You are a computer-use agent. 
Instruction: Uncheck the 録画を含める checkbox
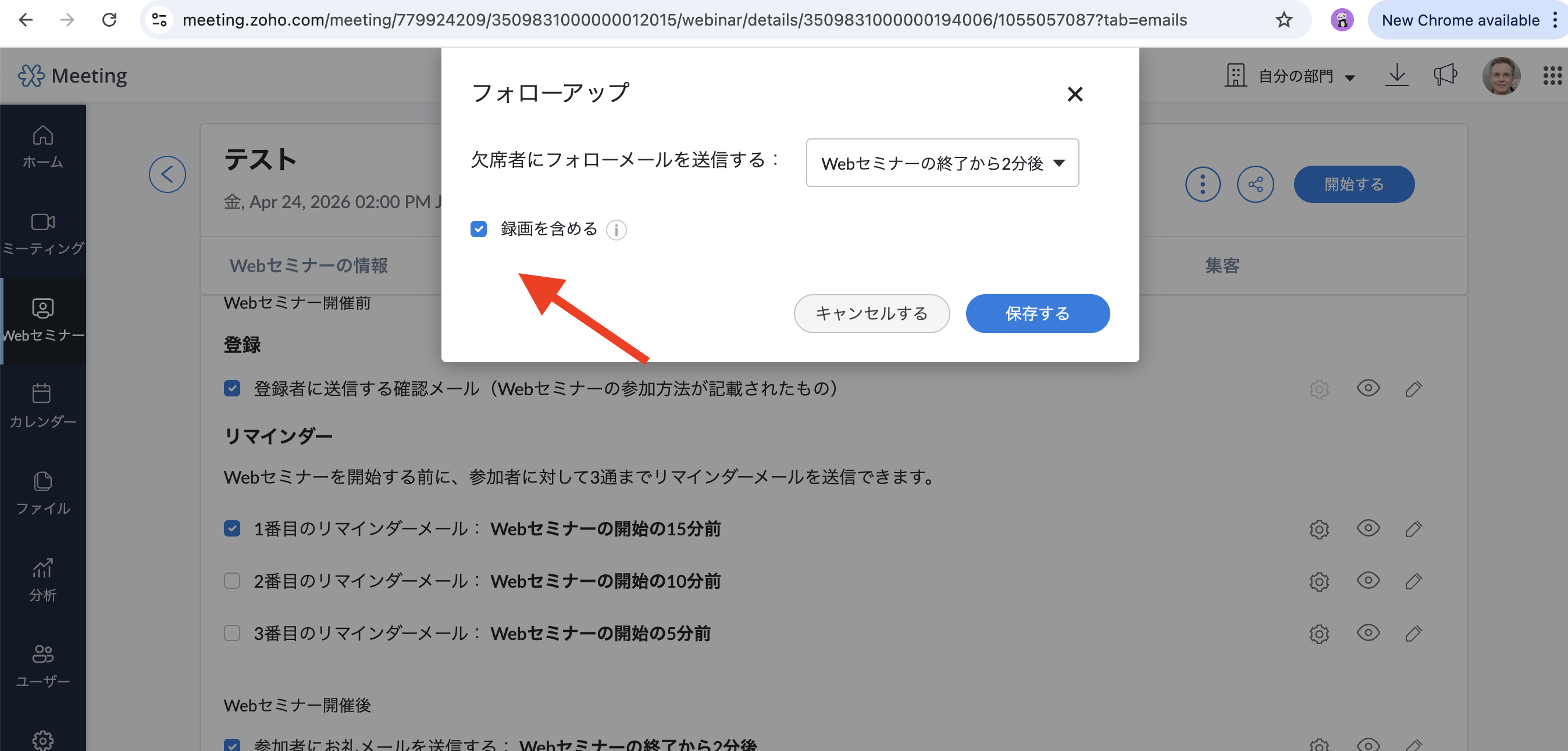479,229
